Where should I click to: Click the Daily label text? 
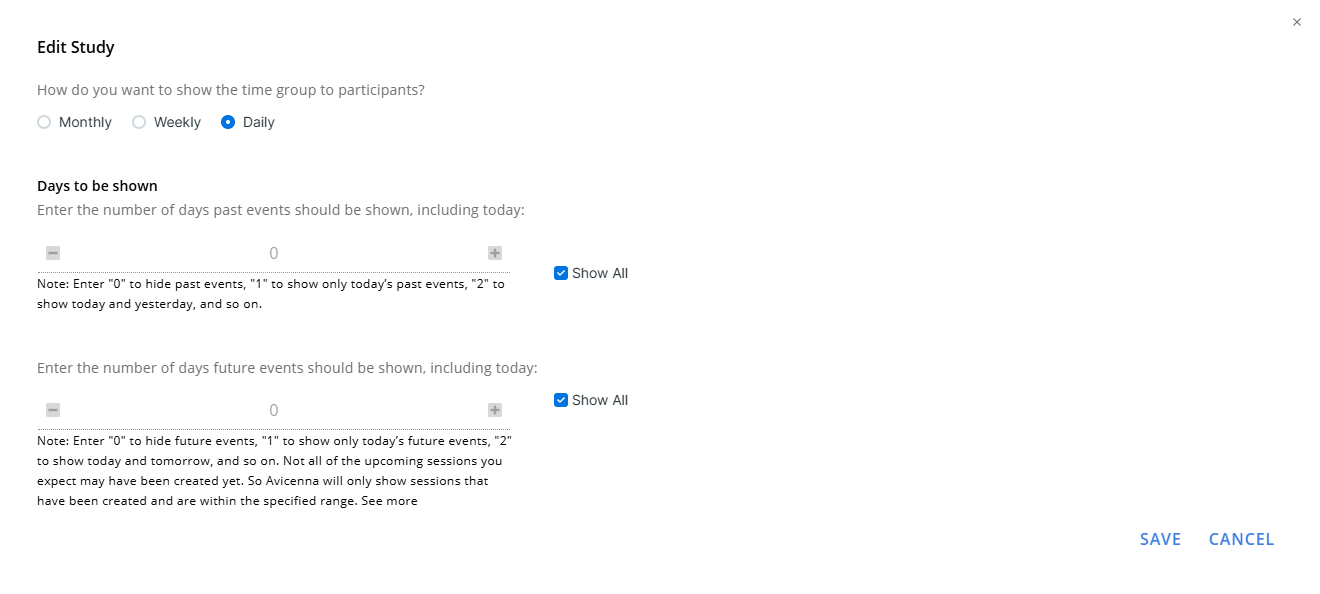pyautogui.click(x=259, y=122)
